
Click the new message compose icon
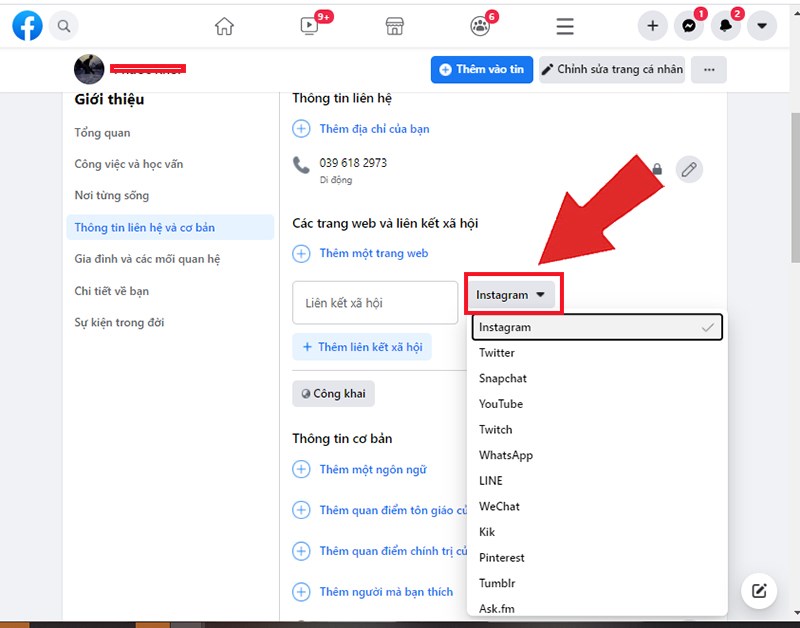(759, 591)
